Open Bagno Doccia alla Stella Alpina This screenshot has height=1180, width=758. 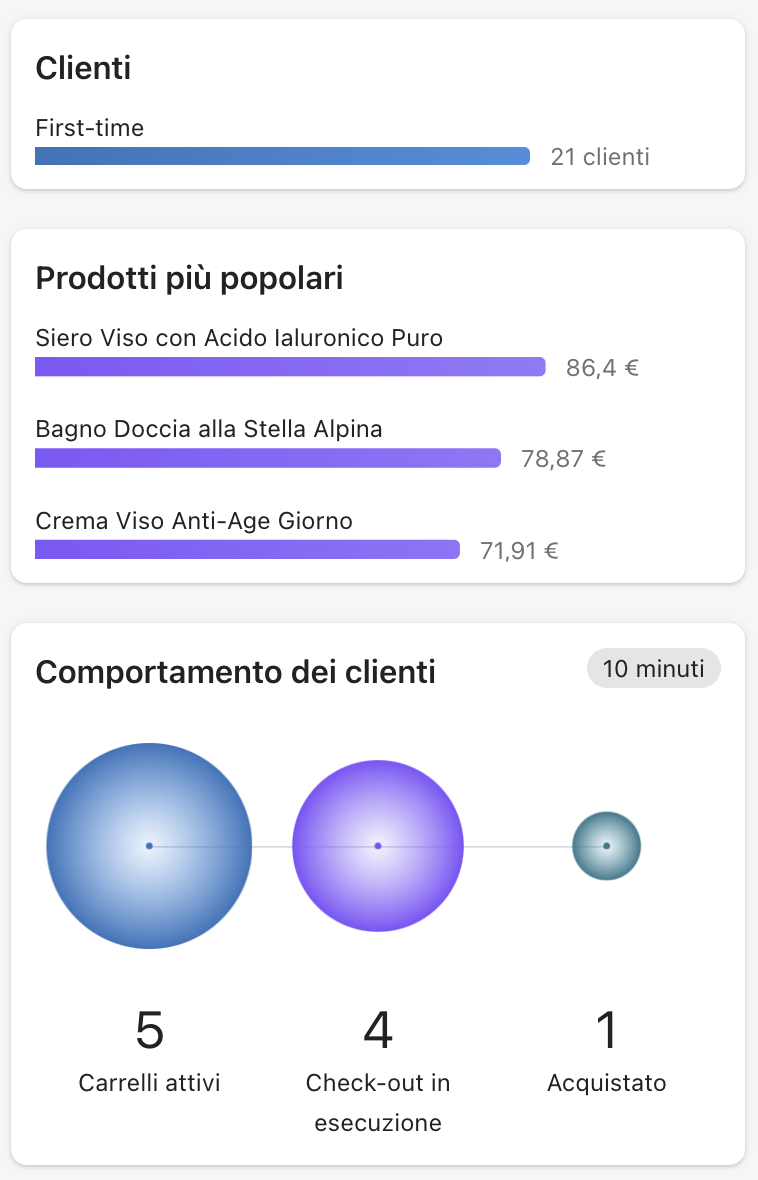point(209,429)
